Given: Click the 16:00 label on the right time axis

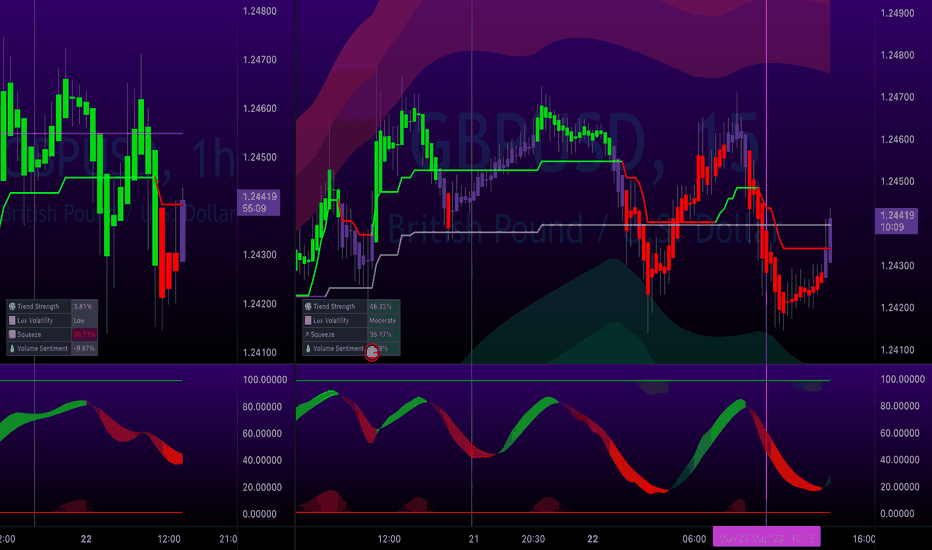Looking at the screenshot, I should coord(864,539).
